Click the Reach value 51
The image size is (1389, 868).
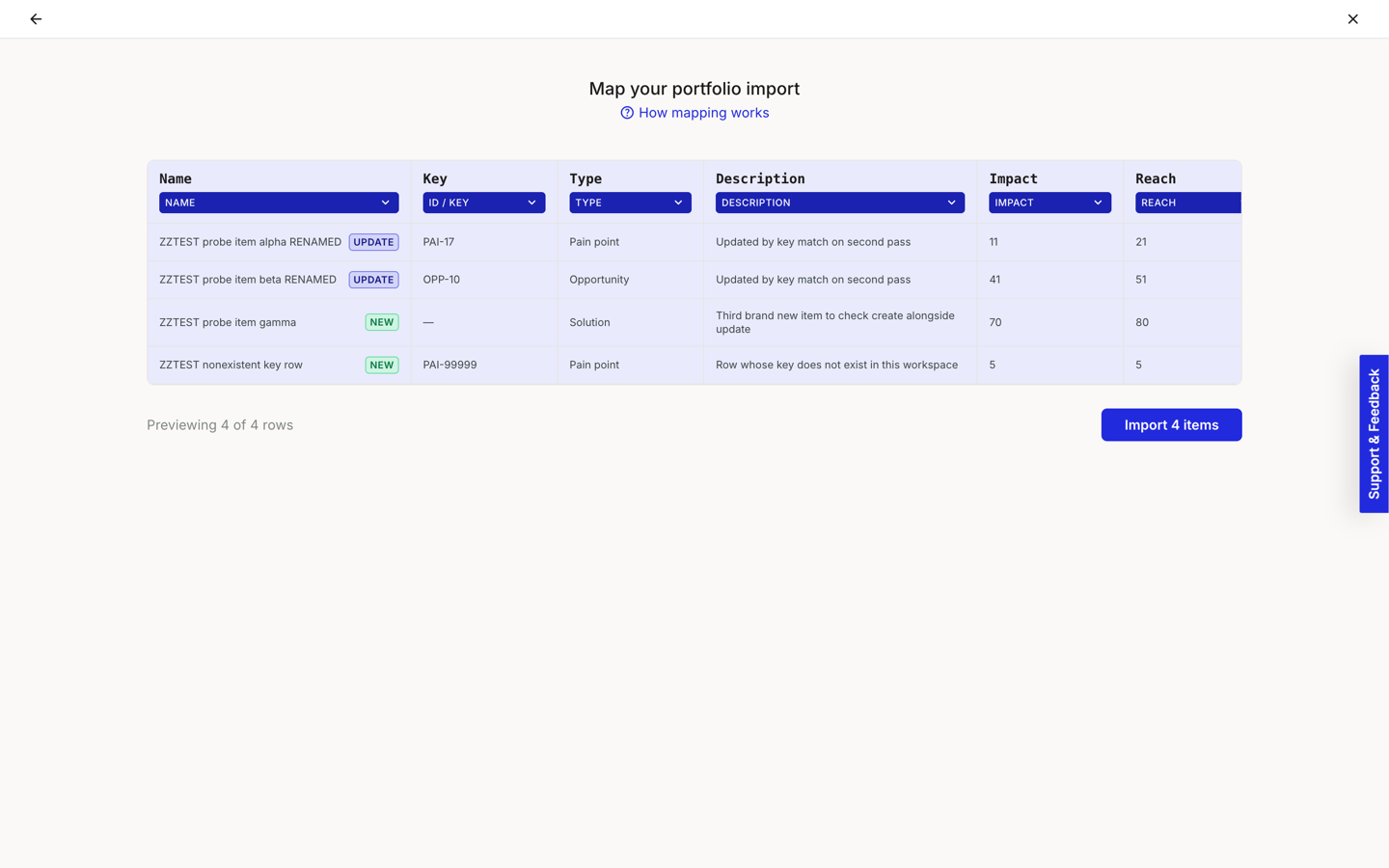[x=1141, y=280]
